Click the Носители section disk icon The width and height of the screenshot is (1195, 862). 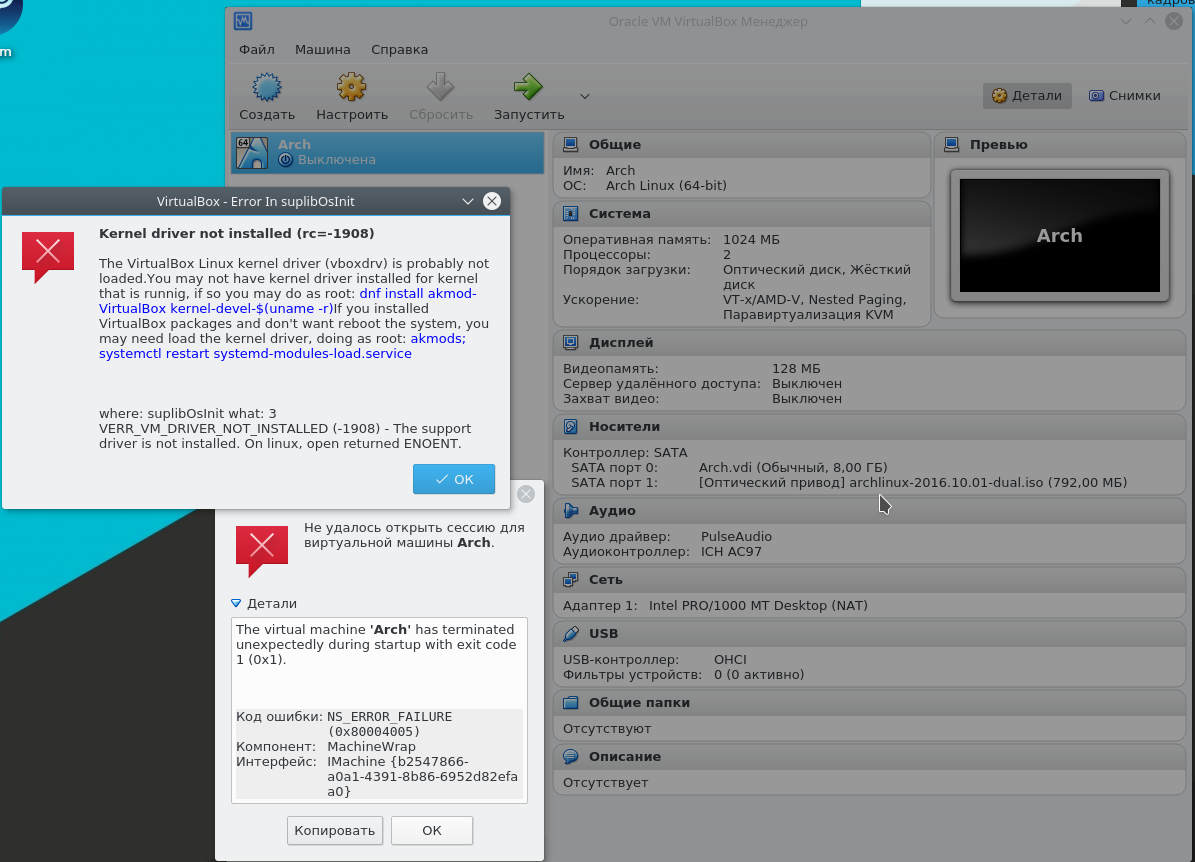[x=570, y=426]
